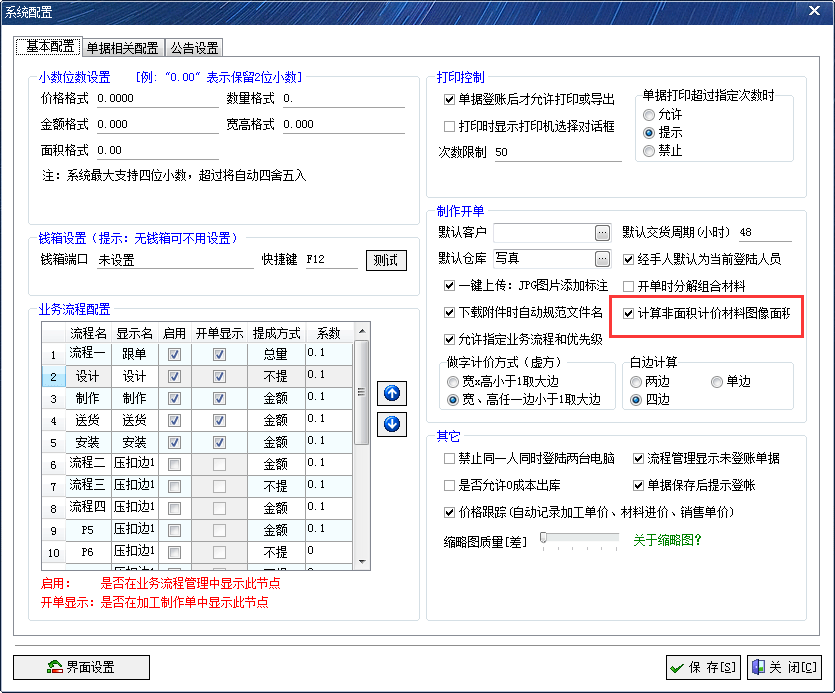The width and height of the screenshot is (835, 693).
Task: Move the 设计 flow up using blue arrow
Action: coord(391,393)
